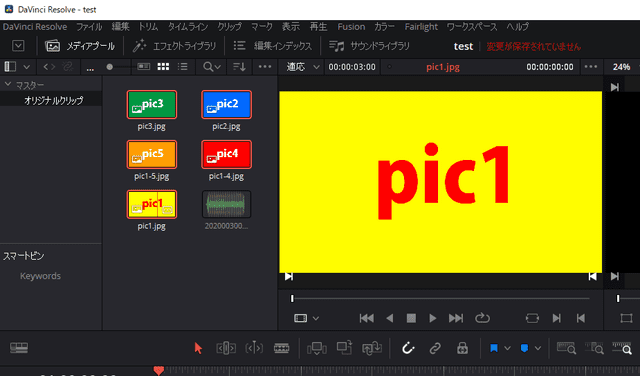Click the blue flag clip icon
This screenshot has height=376, width=640.
point(494,348)
